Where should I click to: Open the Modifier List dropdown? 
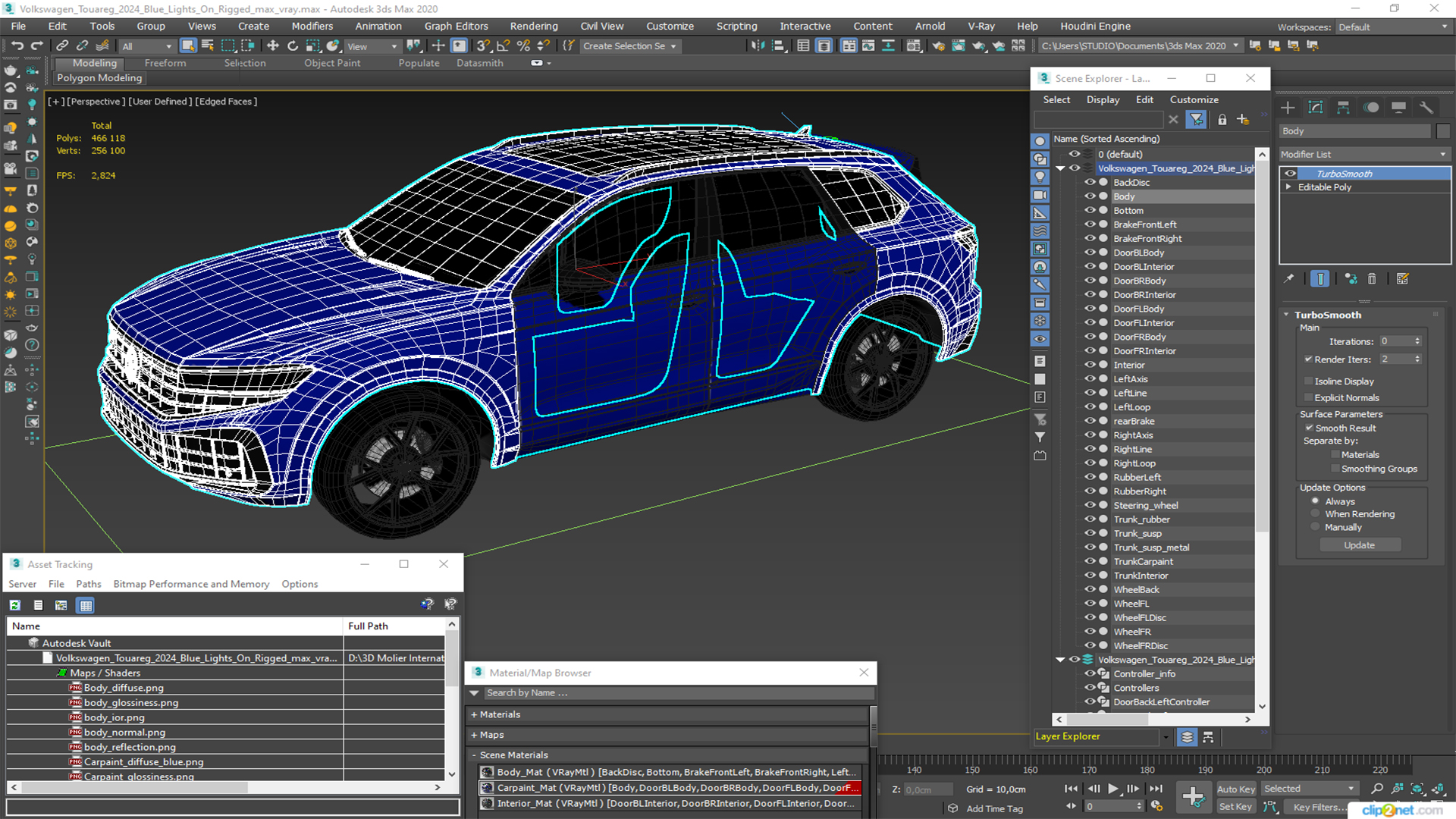(1364, 154)
